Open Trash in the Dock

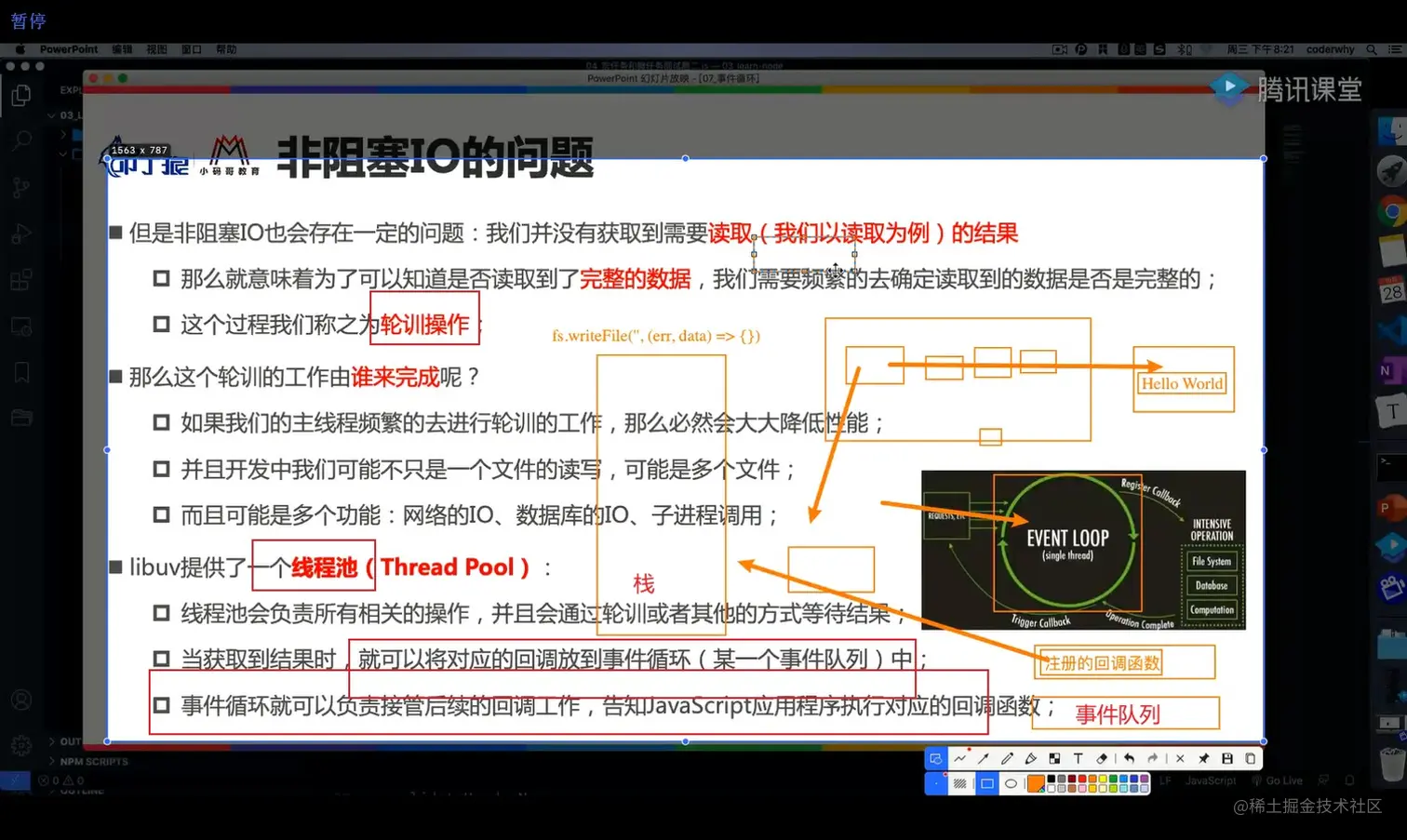tap(1393, 765)
